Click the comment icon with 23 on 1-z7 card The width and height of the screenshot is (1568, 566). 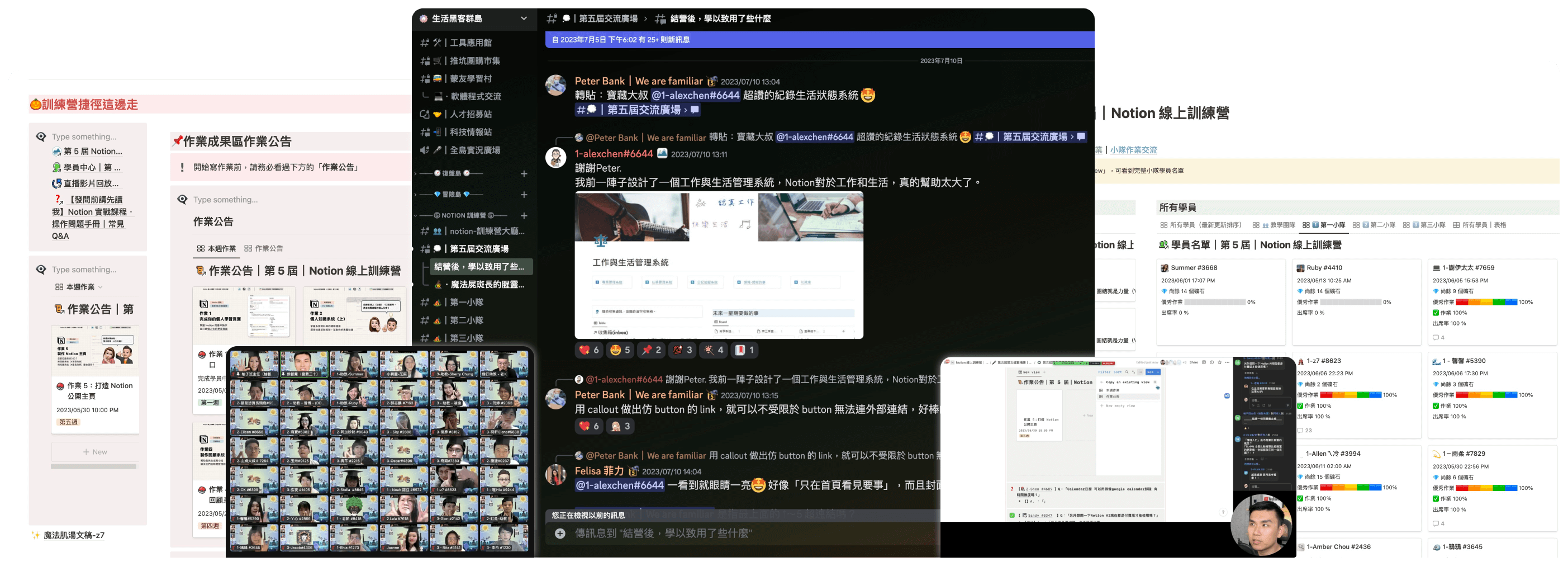pos(1304,431)
